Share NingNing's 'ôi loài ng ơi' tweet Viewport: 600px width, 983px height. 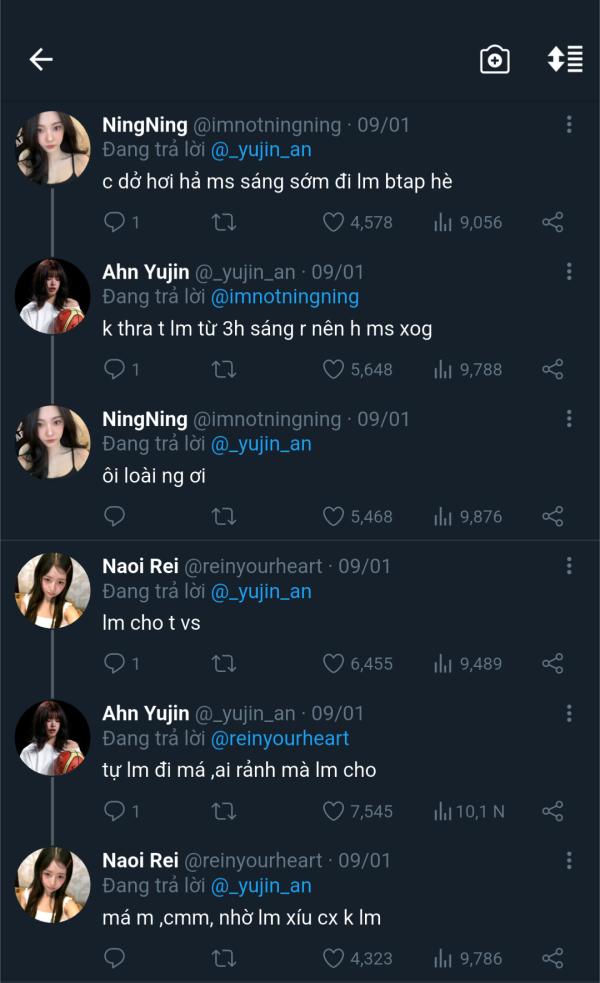(x=552, y=516)
